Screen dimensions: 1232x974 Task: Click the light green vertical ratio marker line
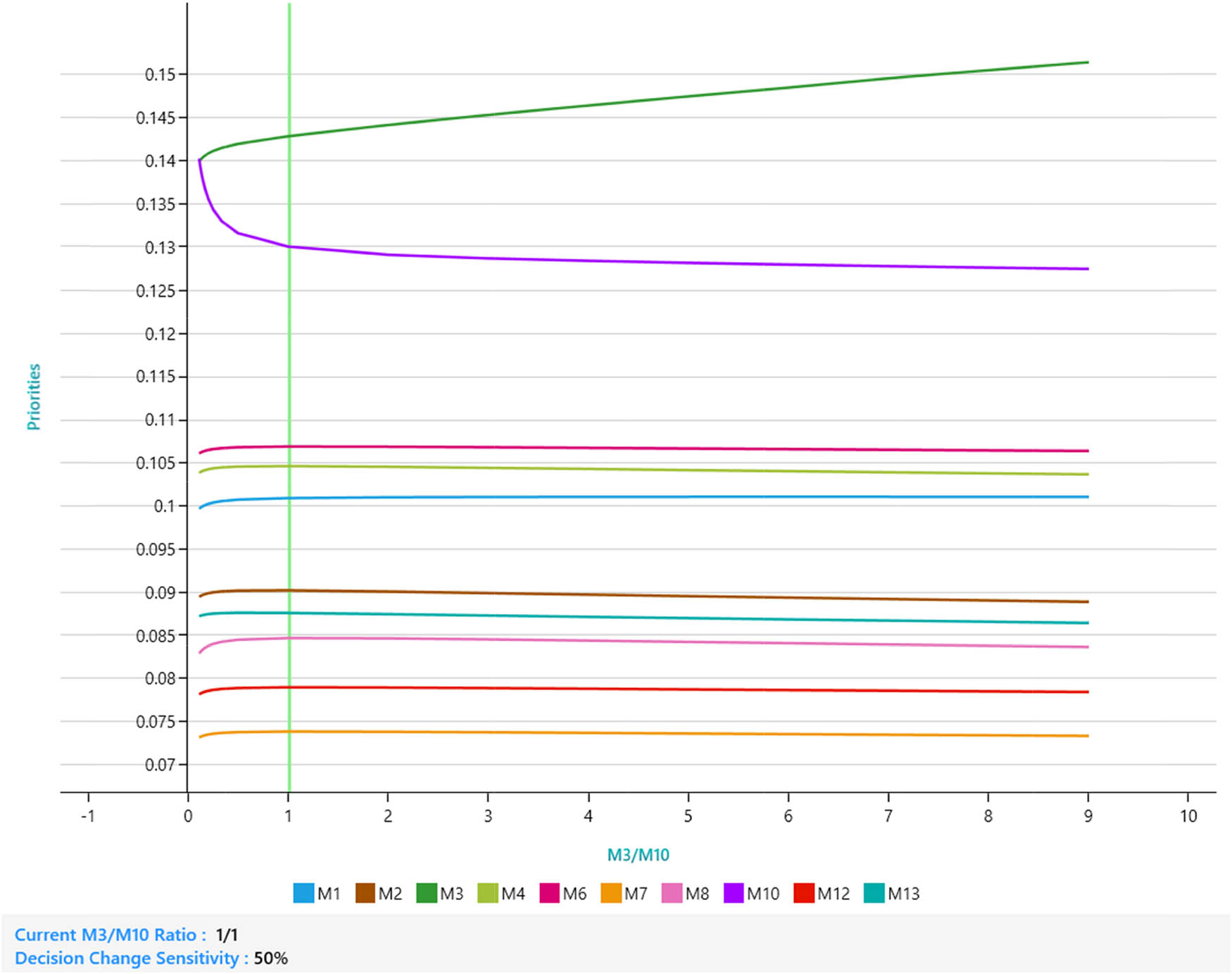(x=289, y=352)
